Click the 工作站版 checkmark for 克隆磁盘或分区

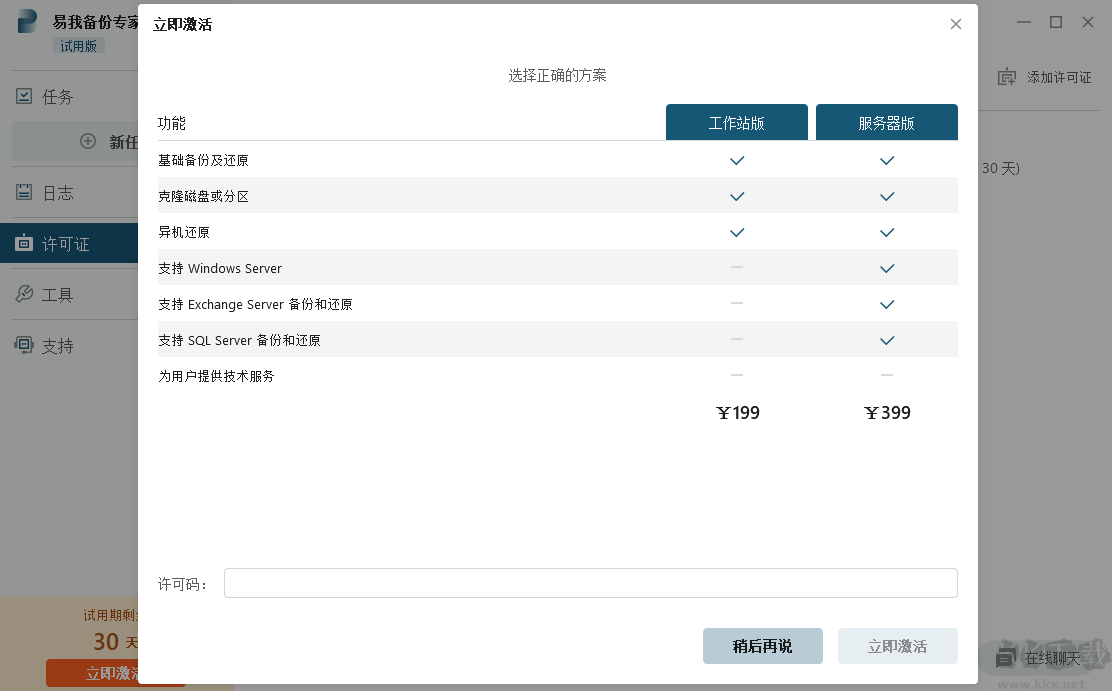click(x=737, y=197)
